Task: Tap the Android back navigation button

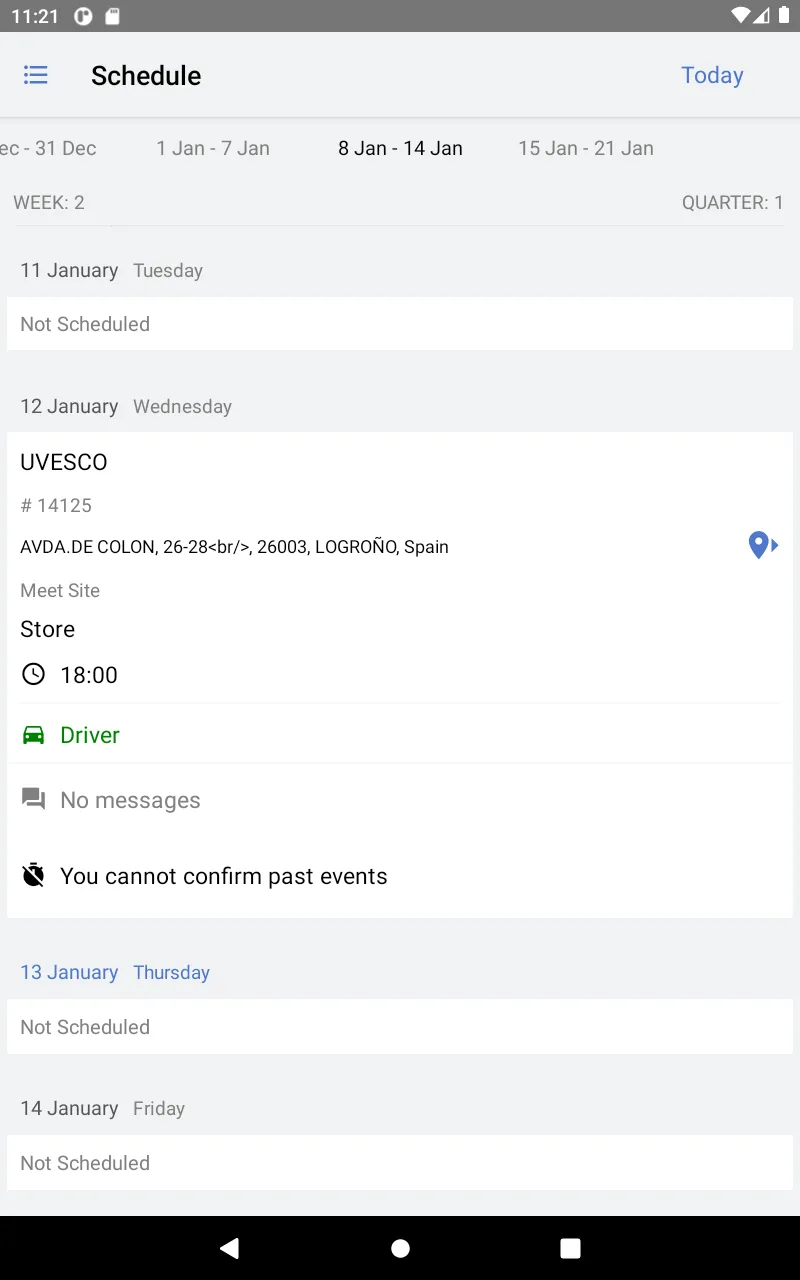Action: tap(230, 1247)
